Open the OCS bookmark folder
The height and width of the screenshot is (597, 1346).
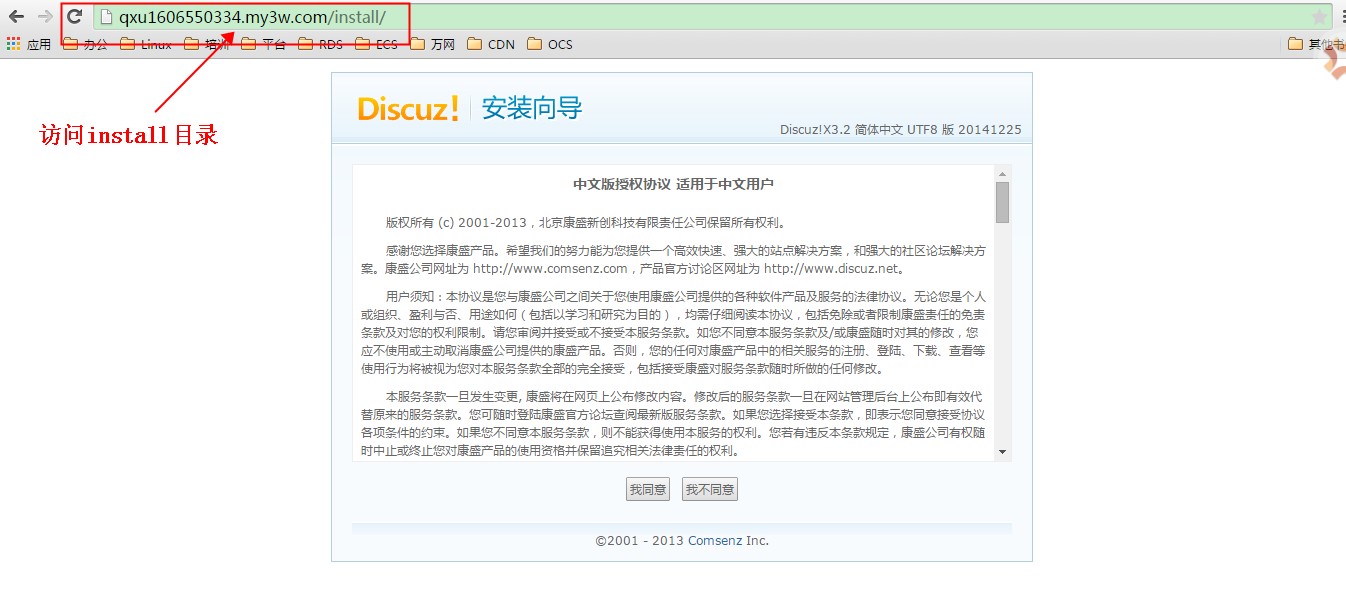549,44
